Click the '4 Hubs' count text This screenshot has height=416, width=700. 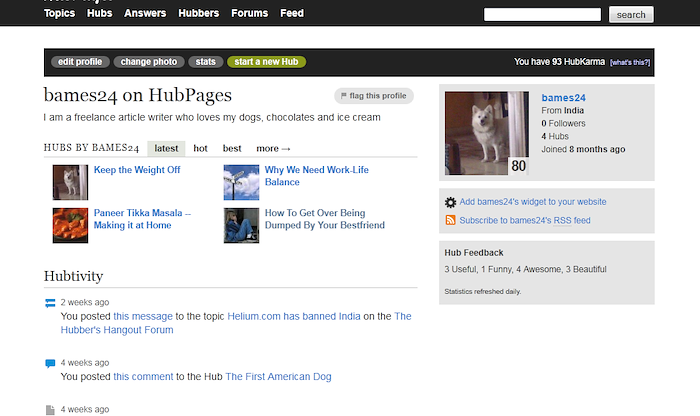(555, 137)
